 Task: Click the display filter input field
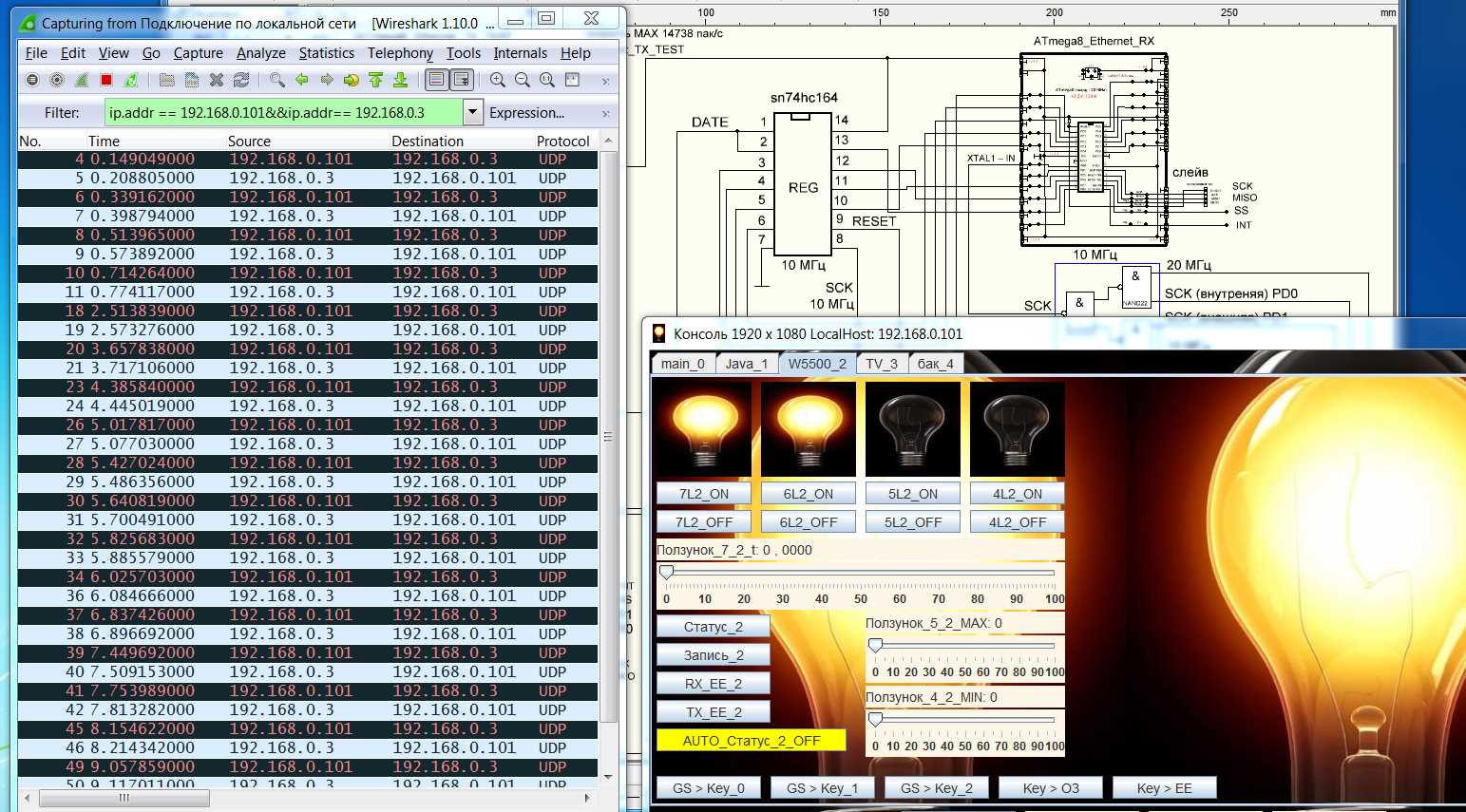(283, 113)
